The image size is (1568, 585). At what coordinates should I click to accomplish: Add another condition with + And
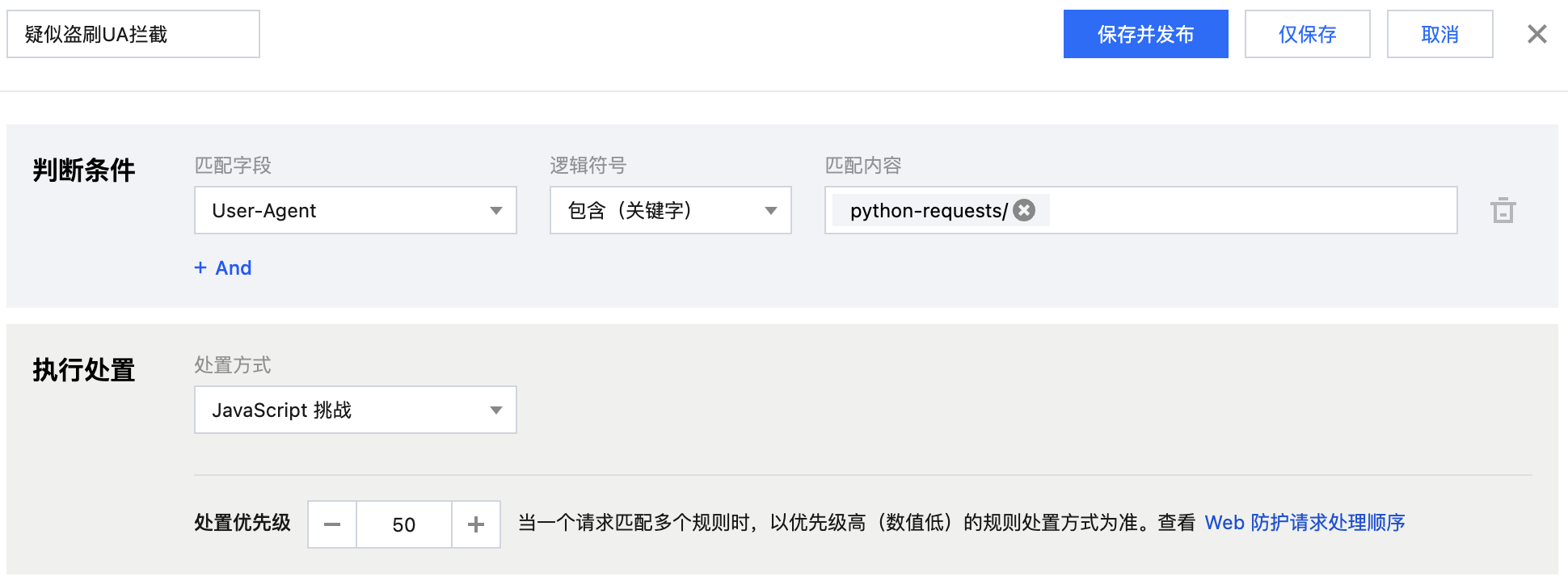223,267
